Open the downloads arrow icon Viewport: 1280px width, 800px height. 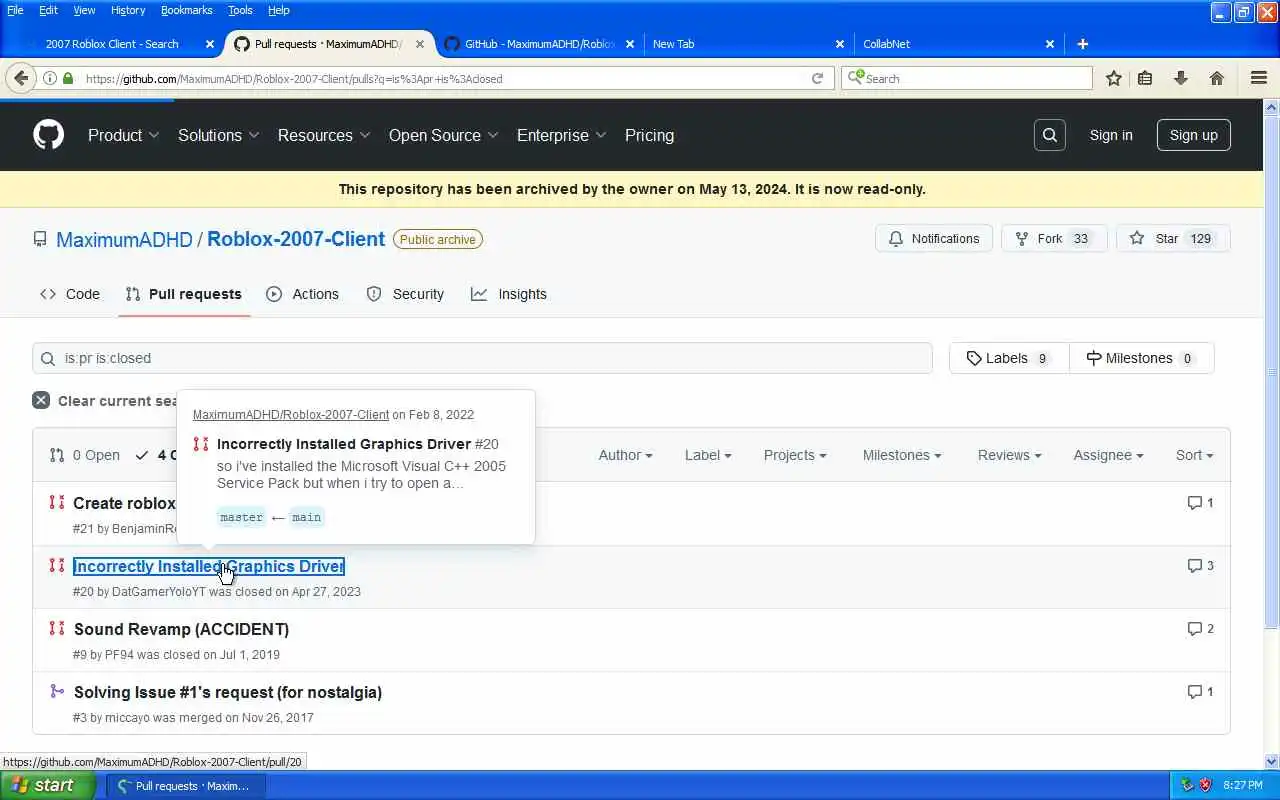coord(1180,78)
